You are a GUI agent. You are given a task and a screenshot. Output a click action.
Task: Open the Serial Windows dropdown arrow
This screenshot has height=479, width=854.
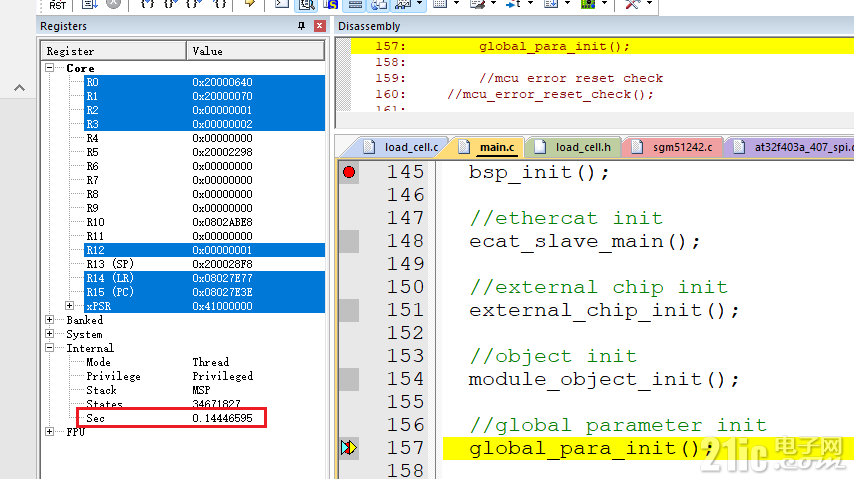click(x=493, y=3)
